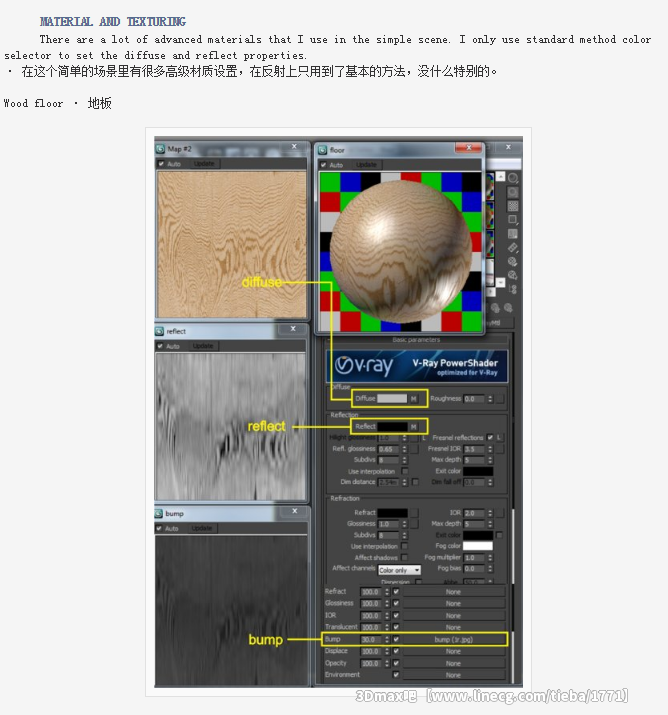Toggle Bump map enable checkbox
Image resolution: width=668 pixels, height=715 pixels.
click(396, 639)
